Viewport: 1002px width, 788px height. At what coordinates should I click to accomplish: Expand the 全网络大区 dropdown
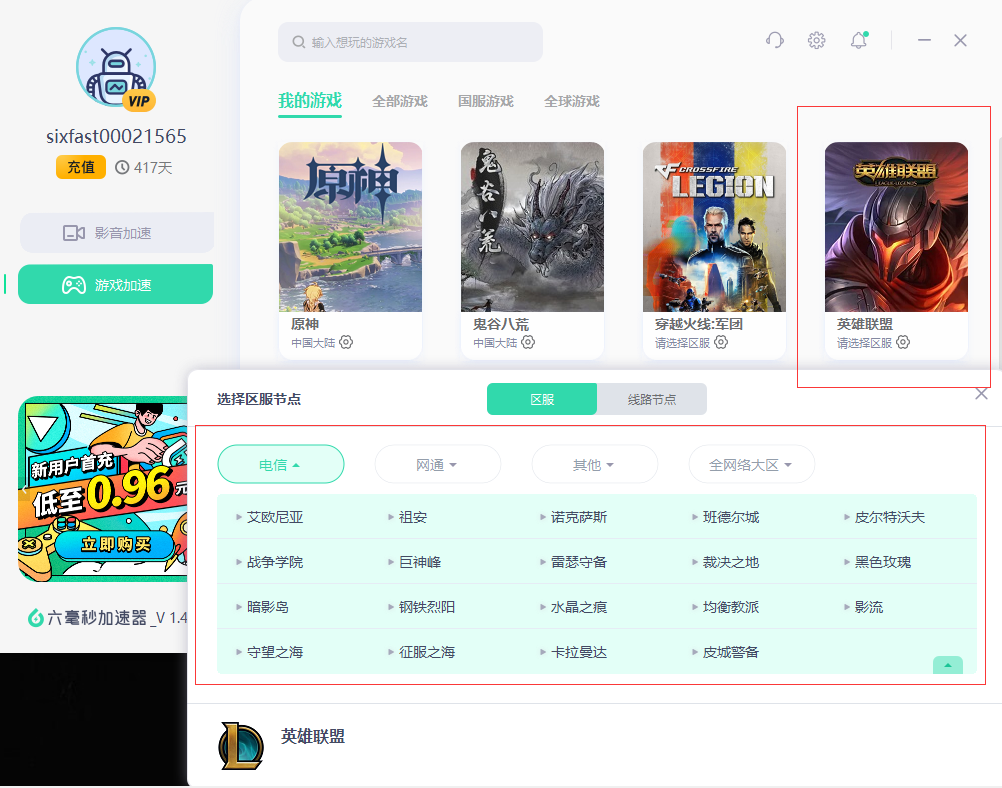pyautogui.click(x=751, y=464)
